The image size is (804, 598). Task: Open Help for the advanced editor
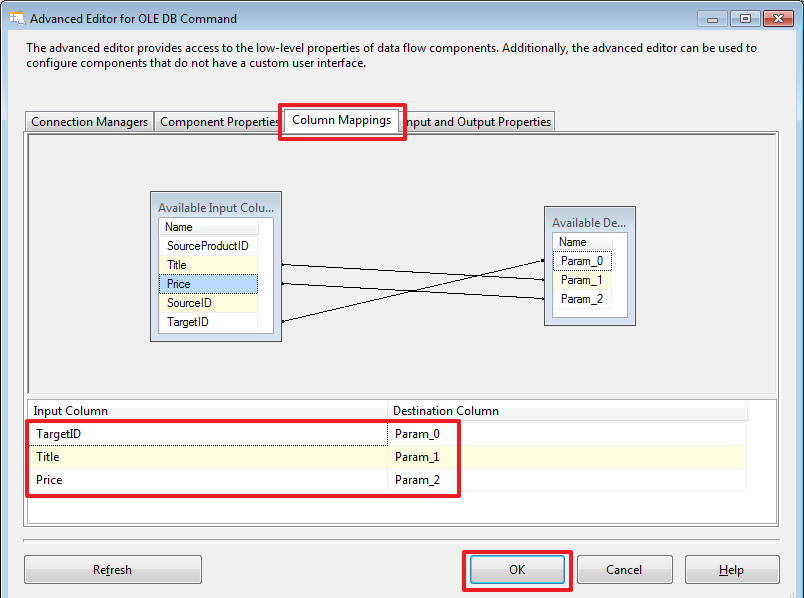click(731, 569)
